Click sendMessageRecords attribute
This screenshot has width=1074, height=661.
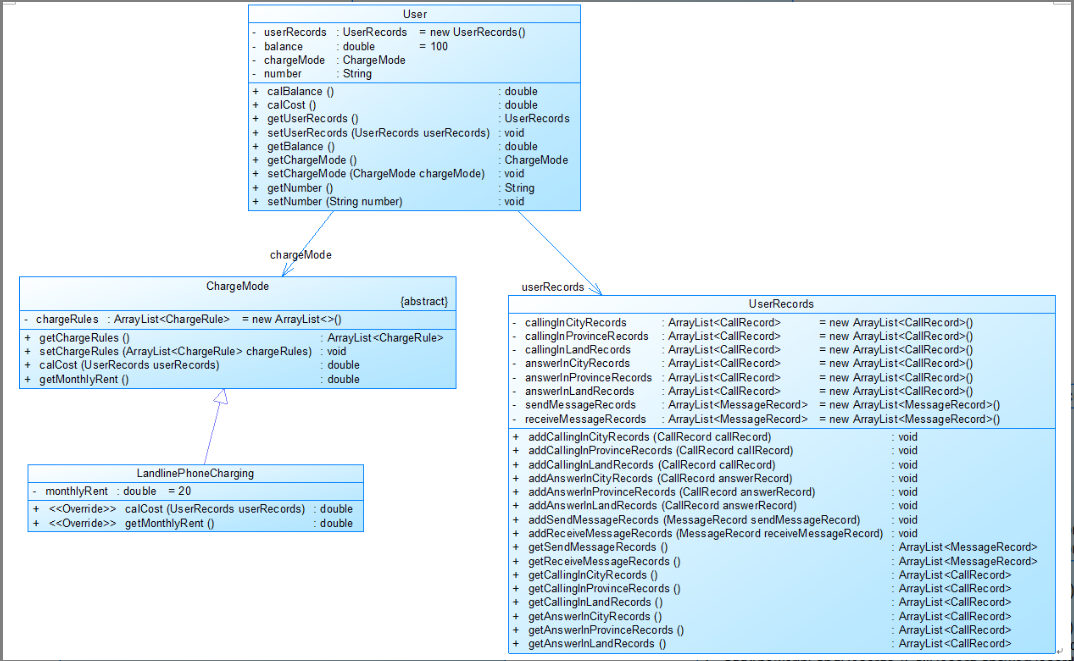756,405
